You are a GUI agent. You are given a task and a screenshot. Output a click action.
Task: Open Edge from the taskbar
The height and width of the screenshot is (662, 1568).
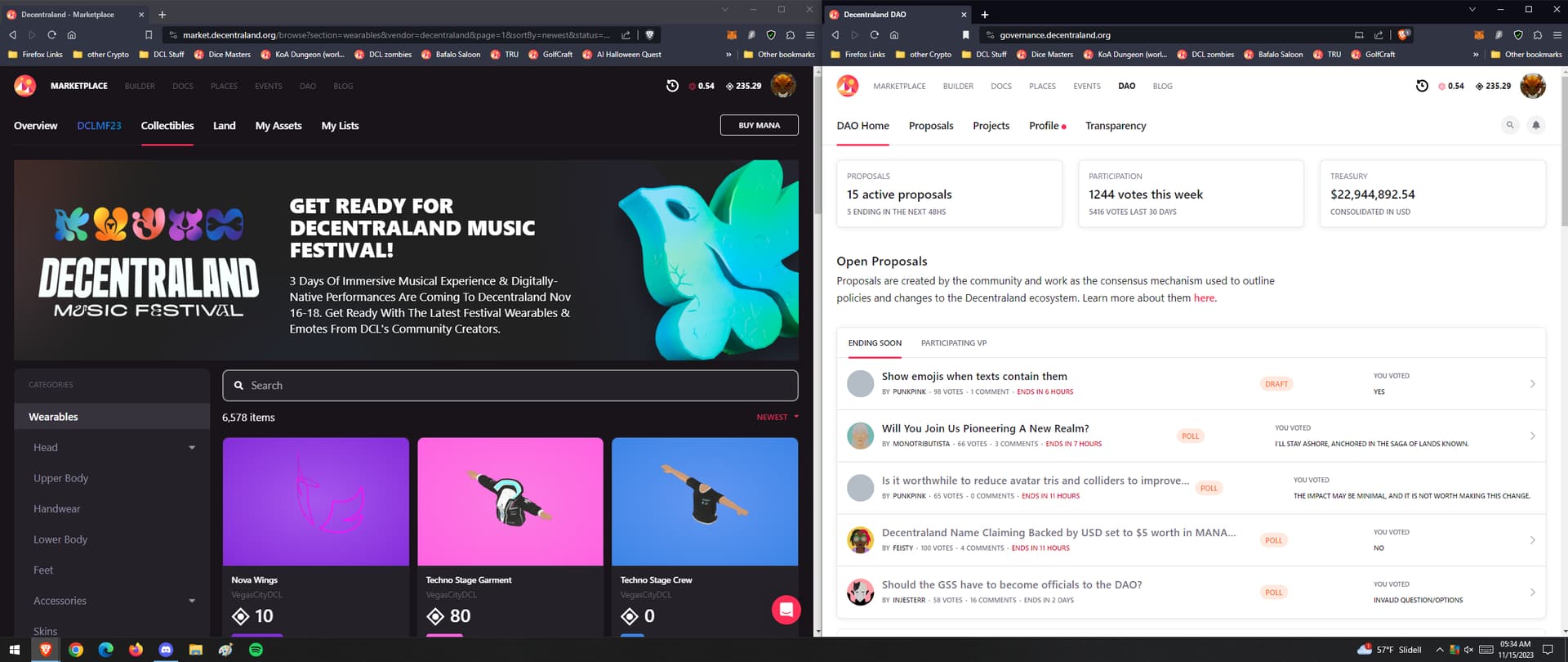pos(106,650)
